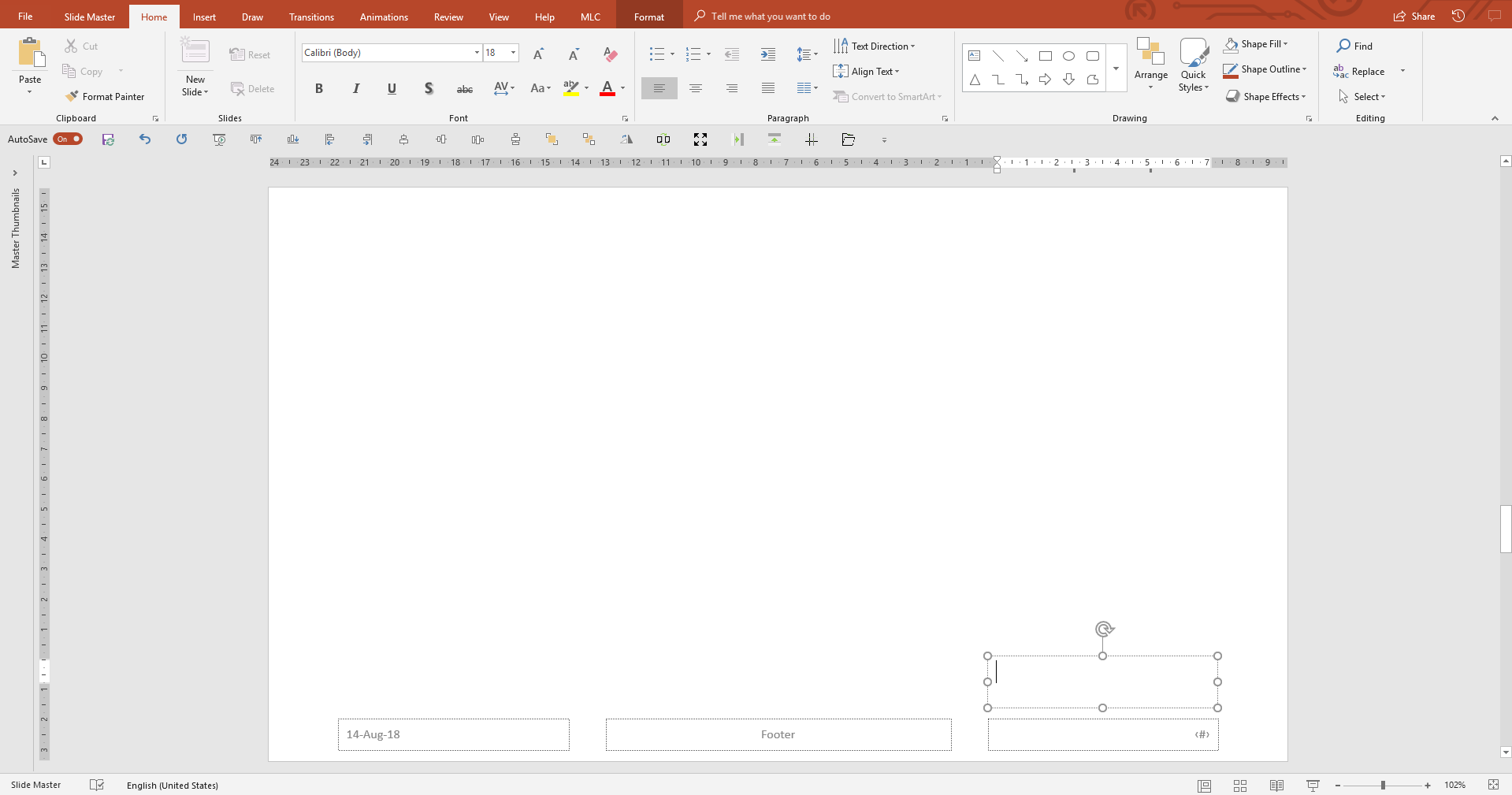Open the Font name dropdown

coord(477,53)
